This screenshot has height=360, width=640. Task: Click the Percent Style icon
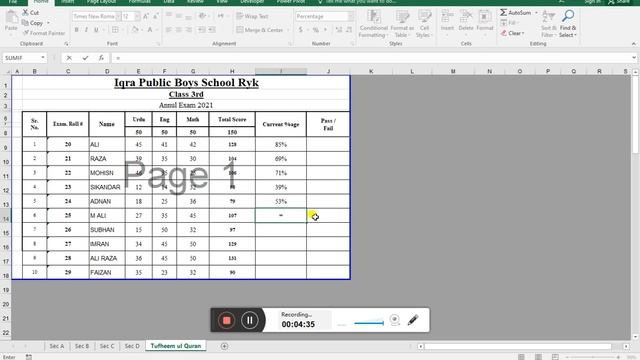click(316, 30)
